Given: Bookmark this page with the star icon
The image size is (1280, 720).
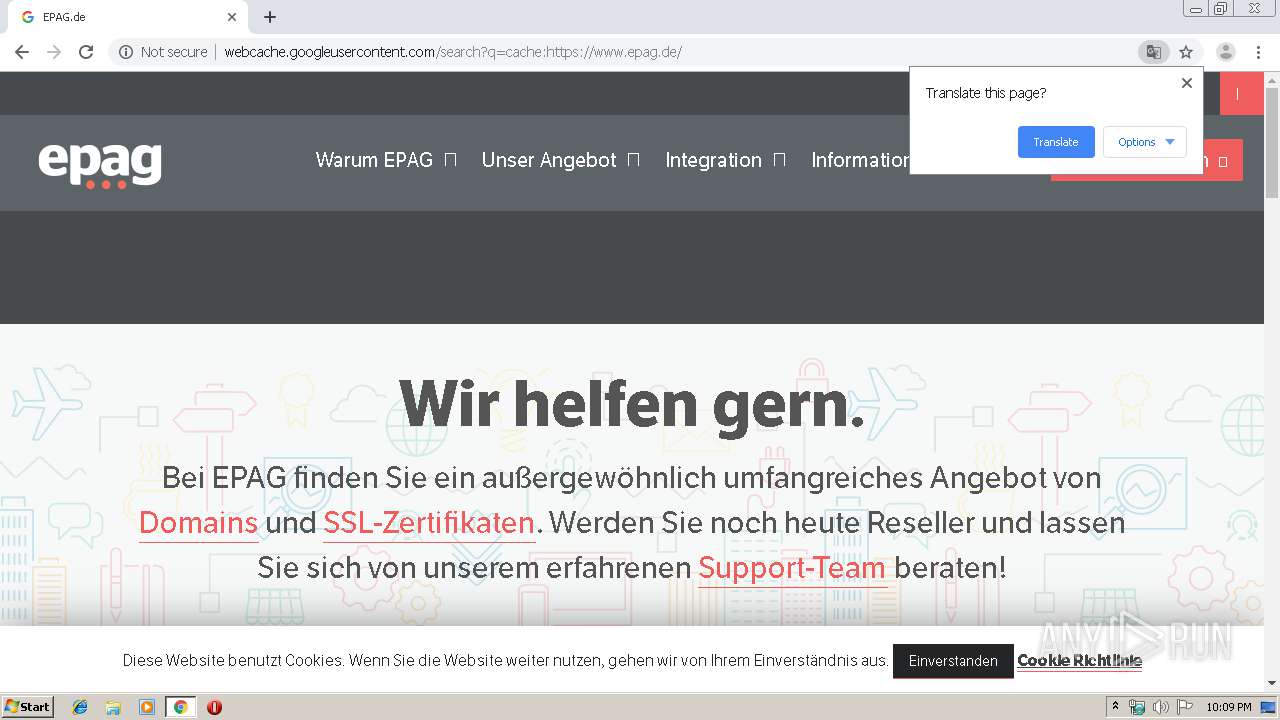Looking at the screenshot, I should click(1186, 52).
